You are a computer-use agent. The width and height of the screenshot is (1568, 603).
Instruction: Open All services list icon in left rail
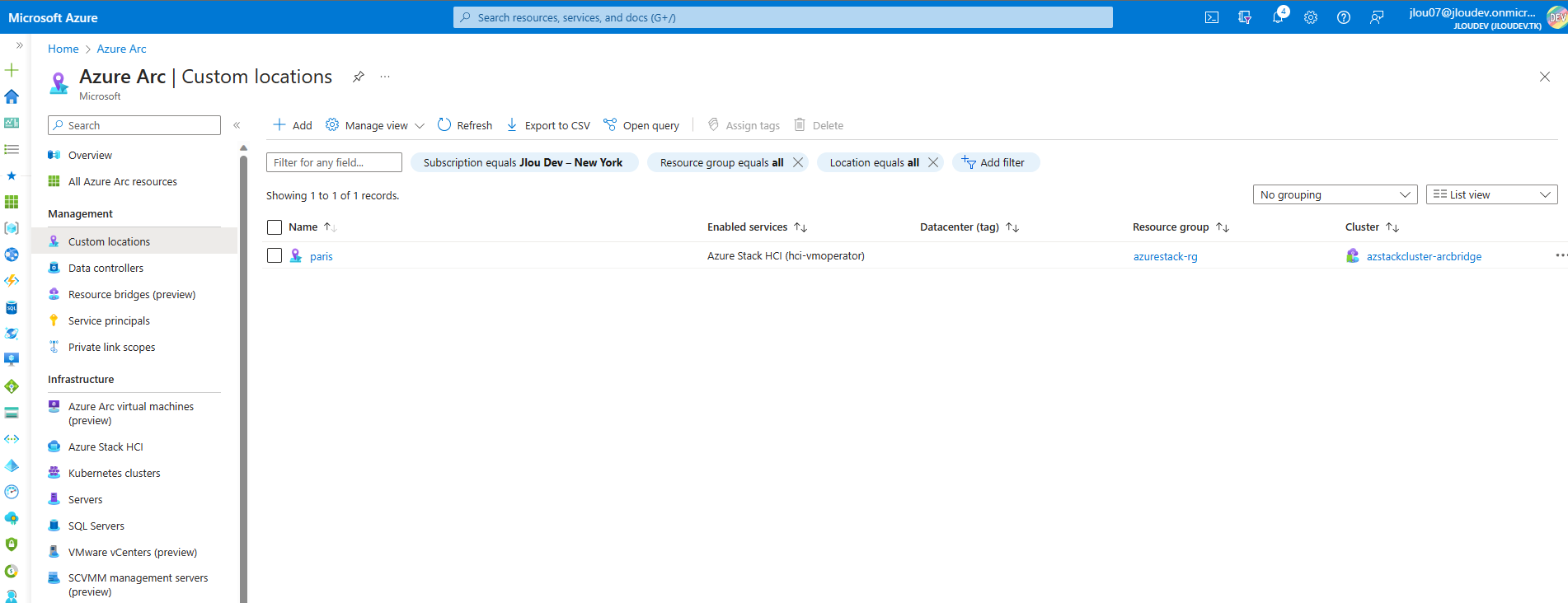click(x=12, y=149)
